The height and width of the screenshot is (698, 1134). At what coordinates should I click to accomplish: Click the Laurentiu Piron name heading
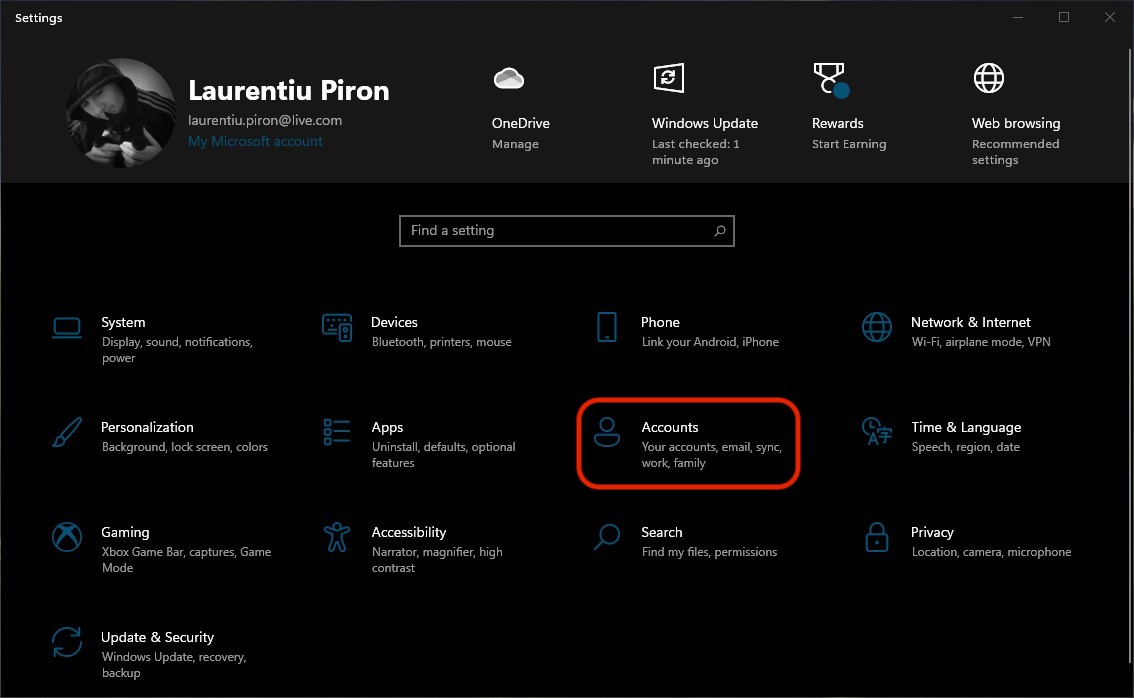[x=289, y=90]
